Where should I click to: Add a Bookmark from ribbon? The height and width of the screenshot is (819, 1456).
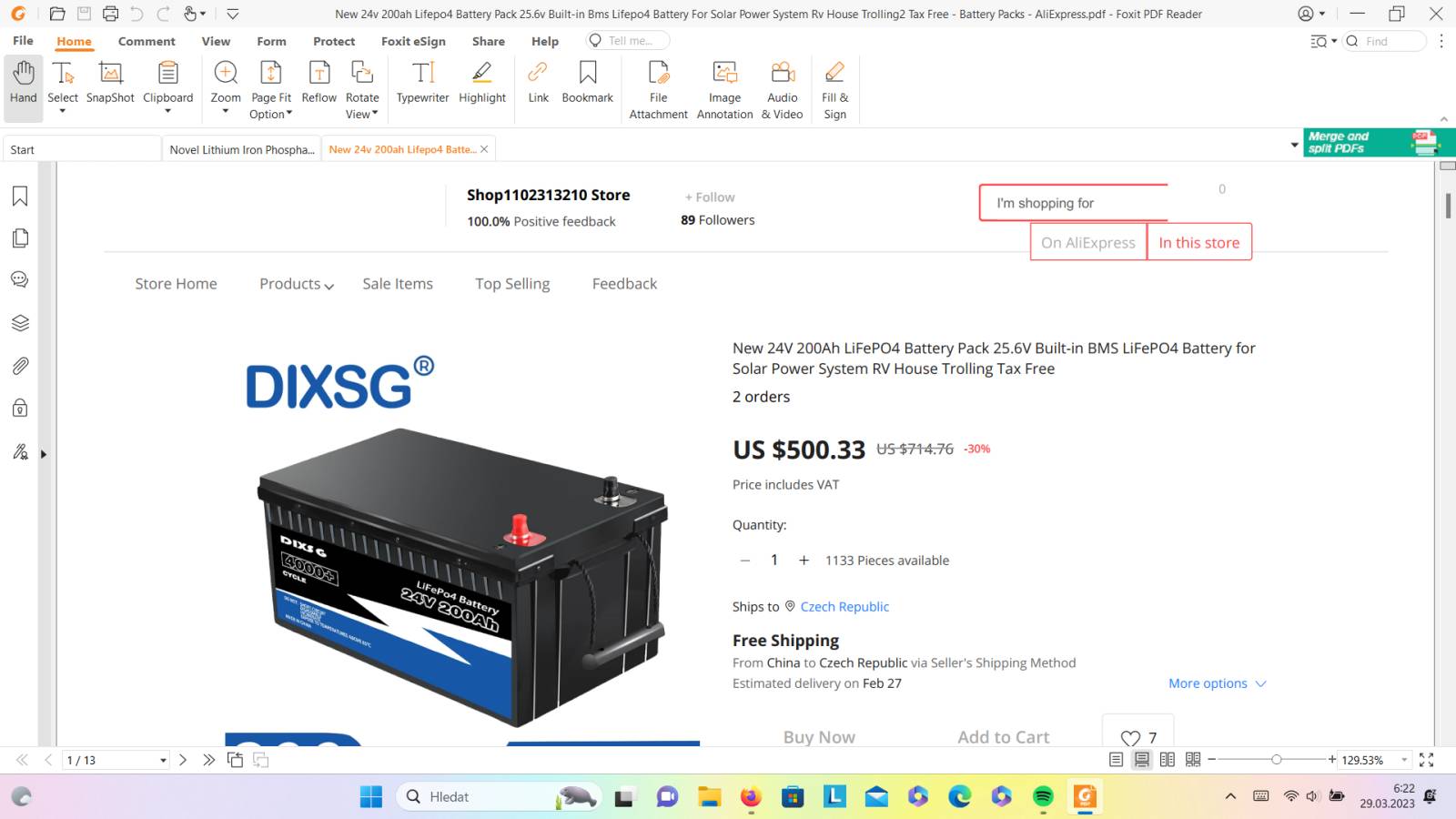point(588,83)
